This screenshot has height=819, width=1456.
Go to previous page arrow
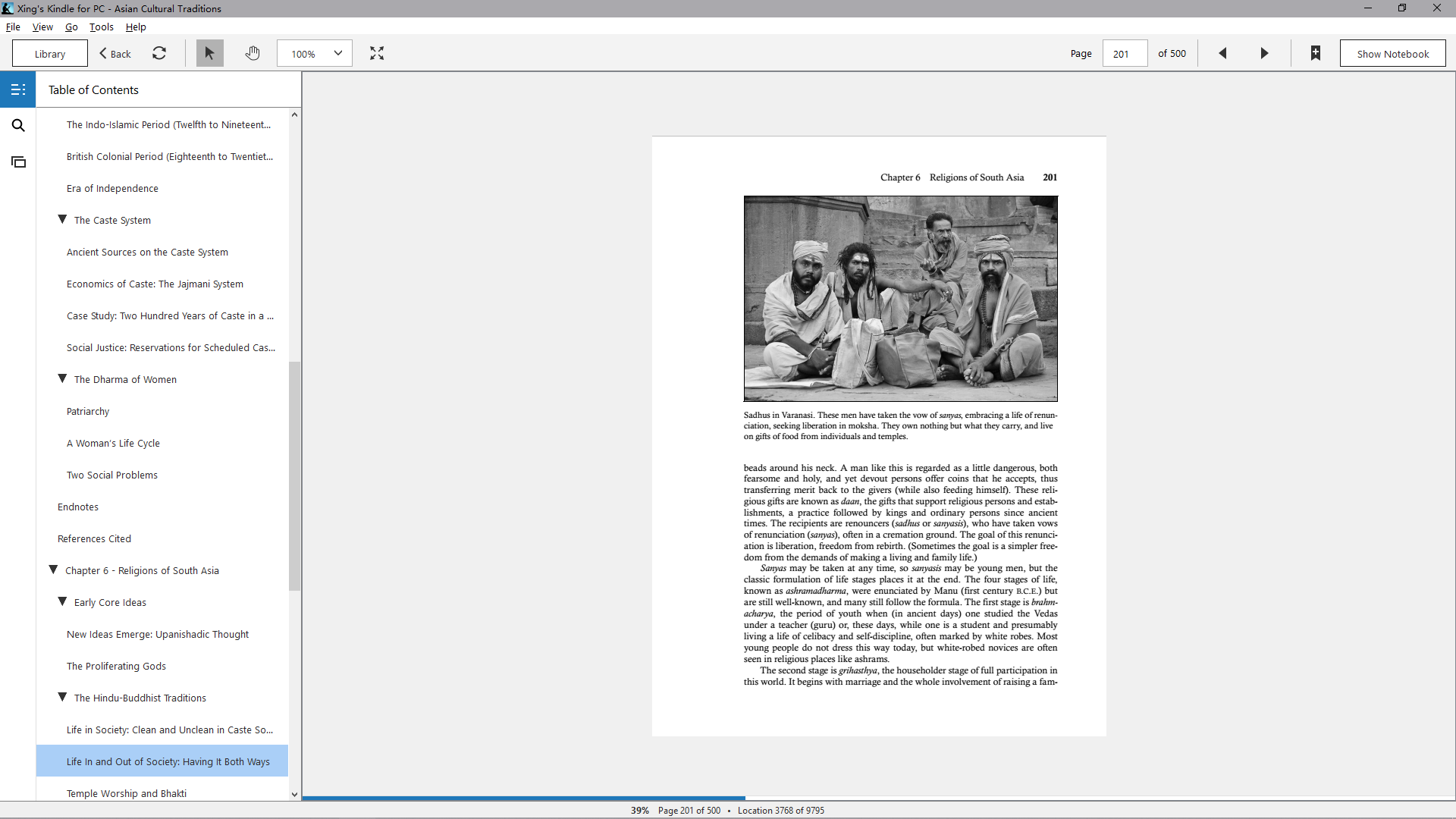point(1222,53)
